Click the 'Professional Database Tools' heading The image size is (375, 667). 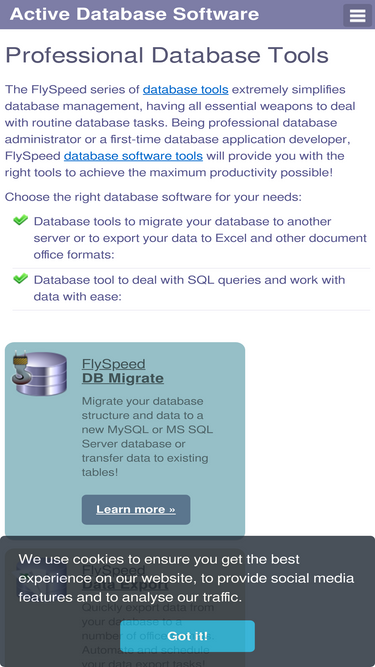coord(167,55)
